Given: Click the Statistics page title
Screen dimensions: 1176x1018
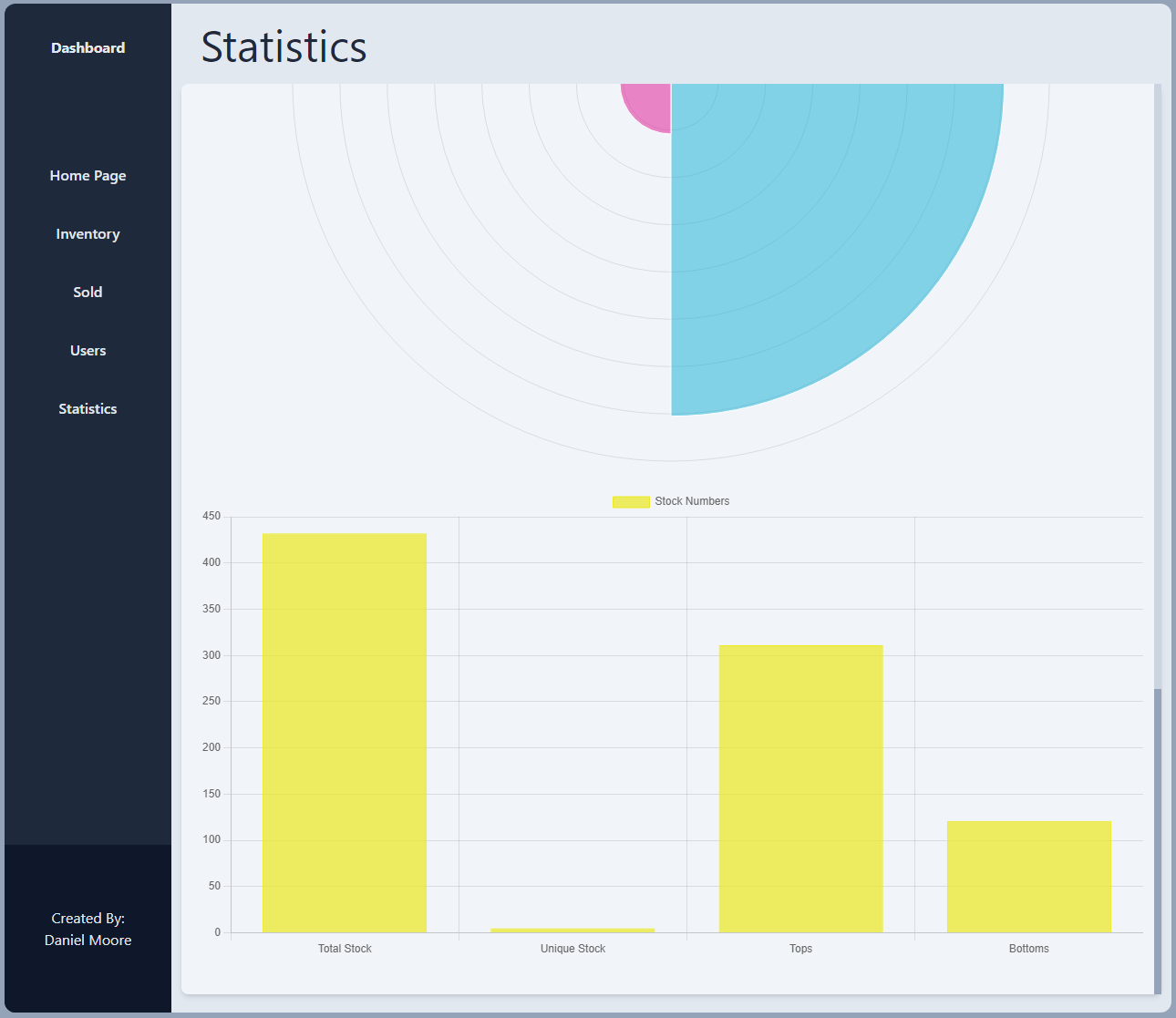Looking at the screenshot, I should pyautogui.click(x=284, y=46).
